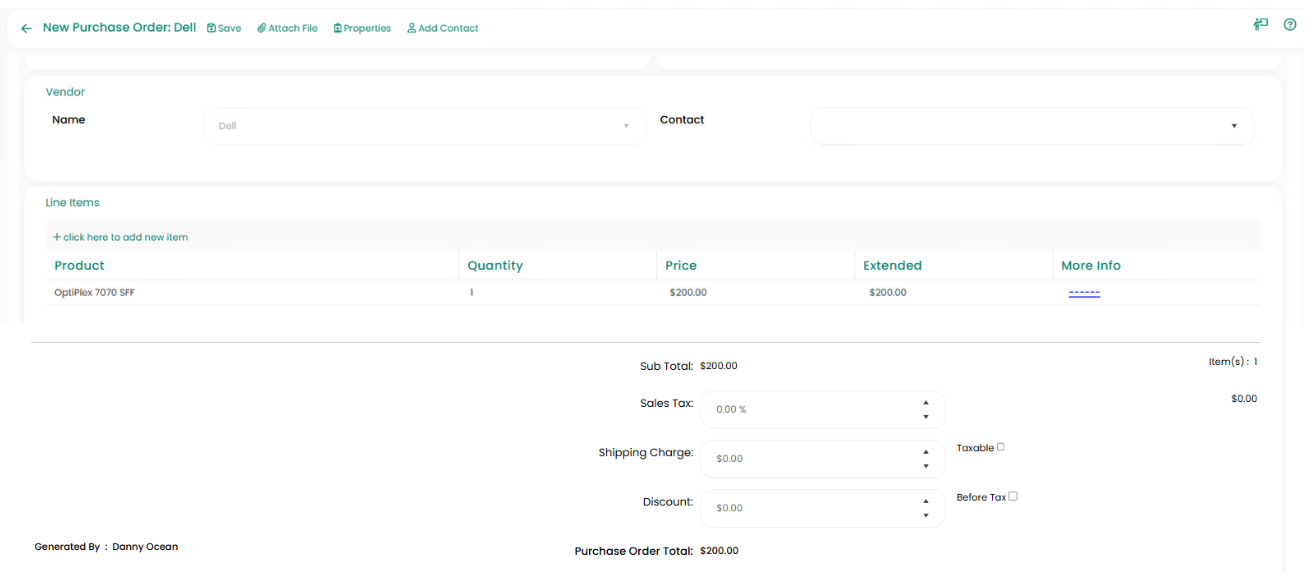
Task: Click the plus icon to add new item
Action: [57, 237]
